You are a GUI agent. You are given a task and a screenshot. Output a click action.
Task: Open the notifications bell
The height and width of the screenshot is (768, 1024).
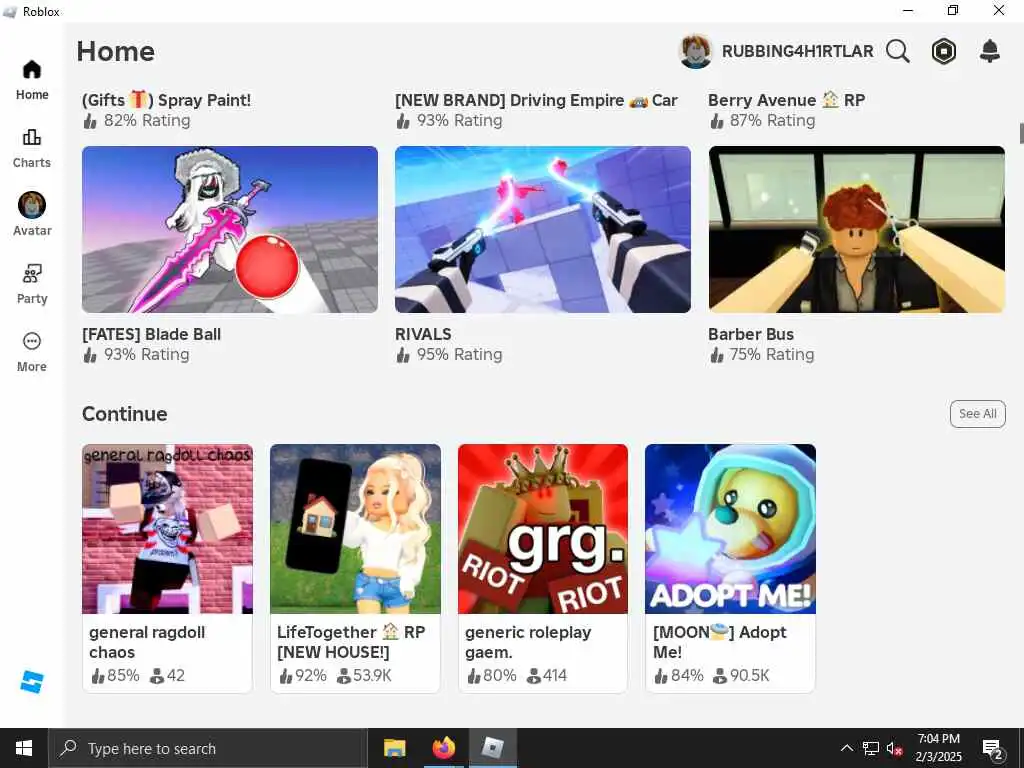tap(990, 51)
